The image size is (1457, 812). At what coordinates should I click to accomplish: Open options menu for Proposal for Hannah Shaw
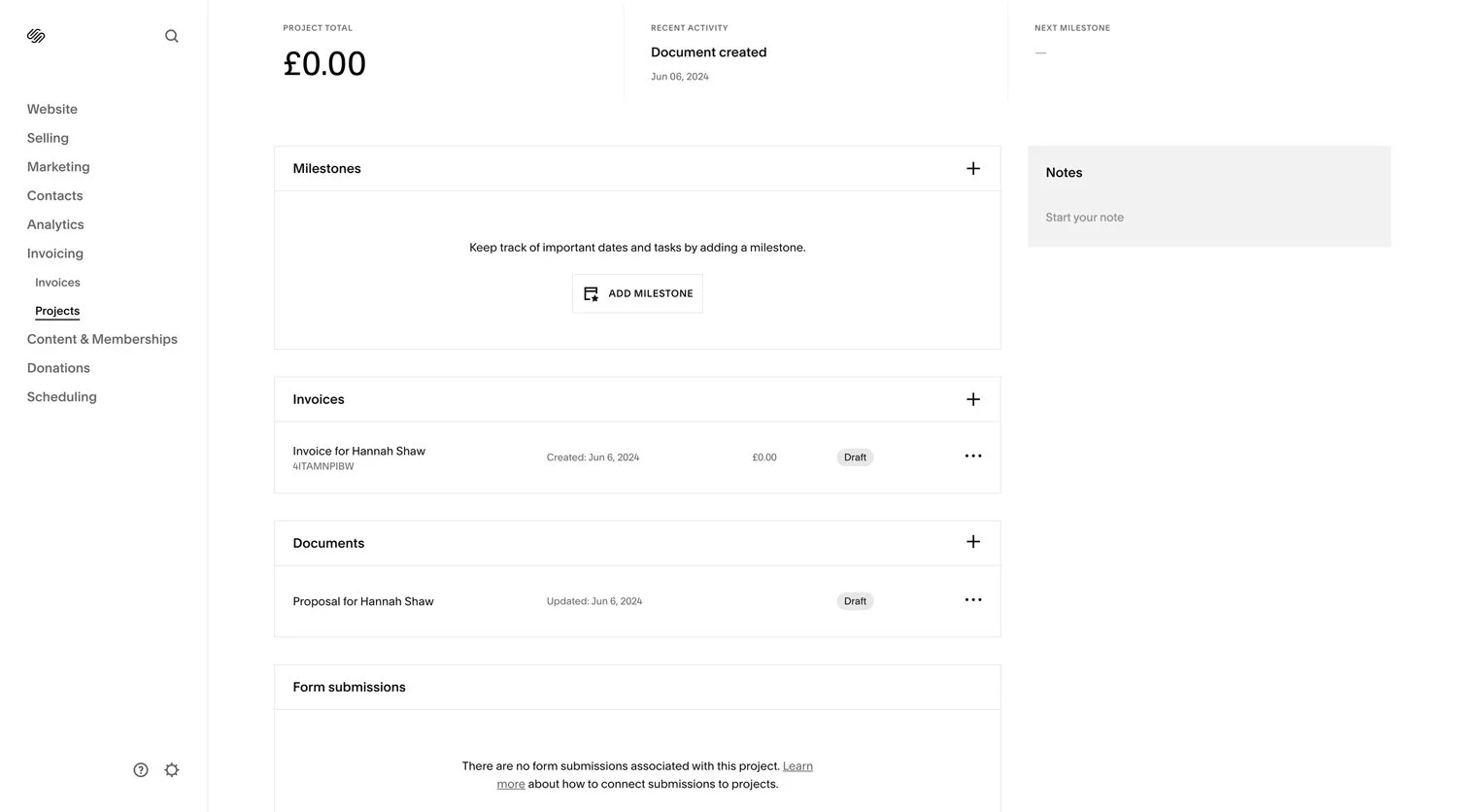(973, 600)
